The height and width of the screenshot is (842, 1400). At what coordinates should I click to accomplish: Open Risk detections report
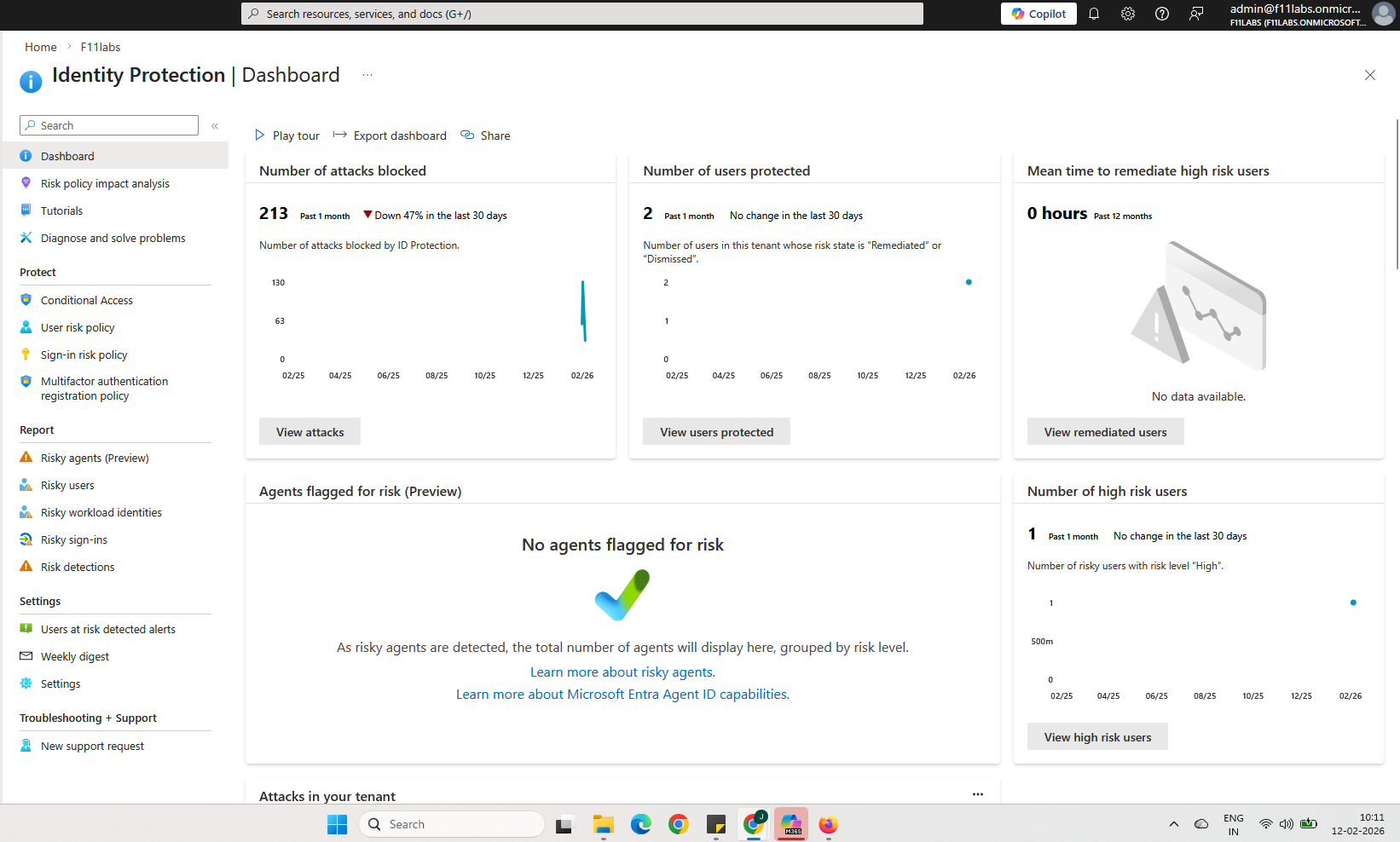pyautogui.click(x=77, y=568)
